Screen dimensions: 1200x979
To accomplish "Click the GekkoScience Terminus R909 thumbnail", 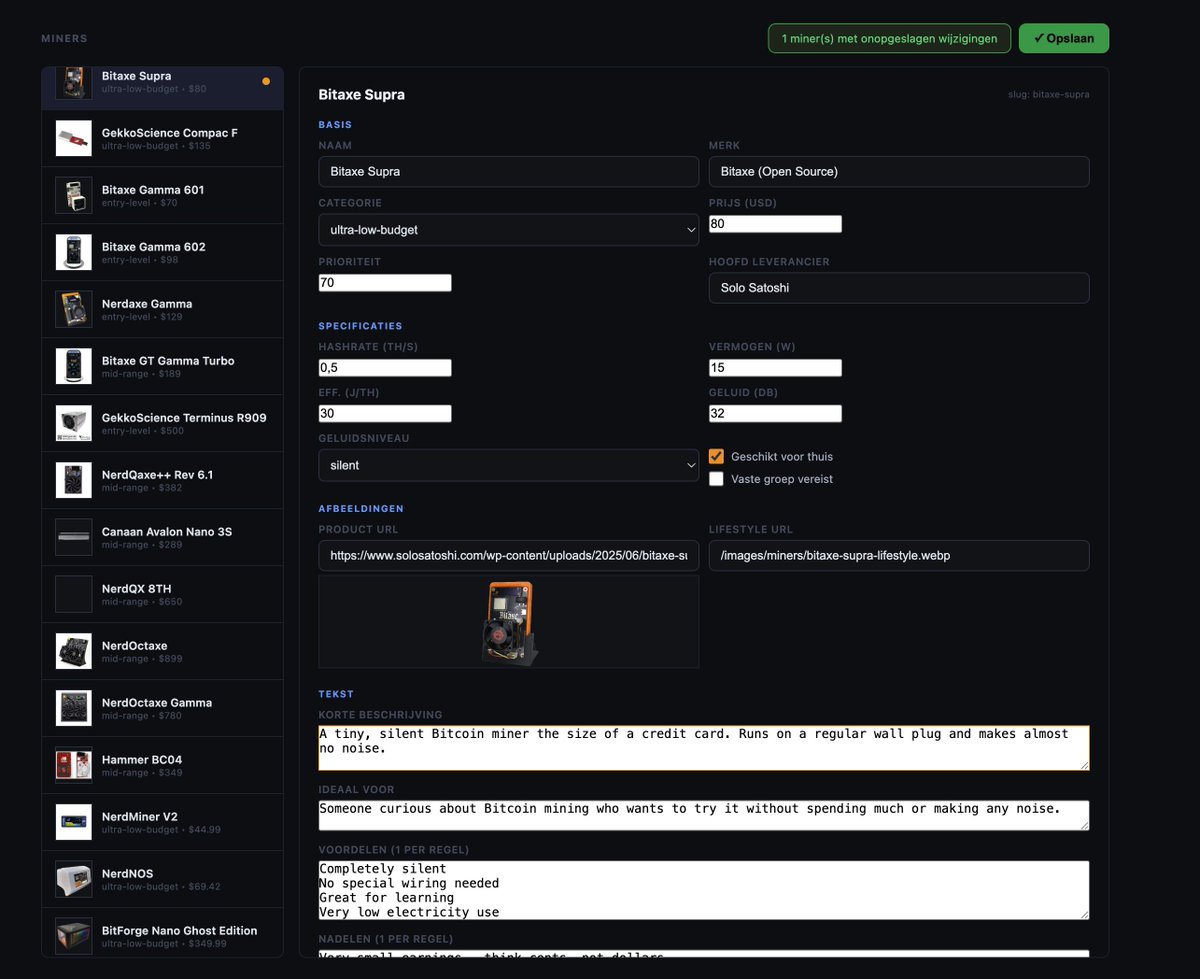I will coord(74,423).
